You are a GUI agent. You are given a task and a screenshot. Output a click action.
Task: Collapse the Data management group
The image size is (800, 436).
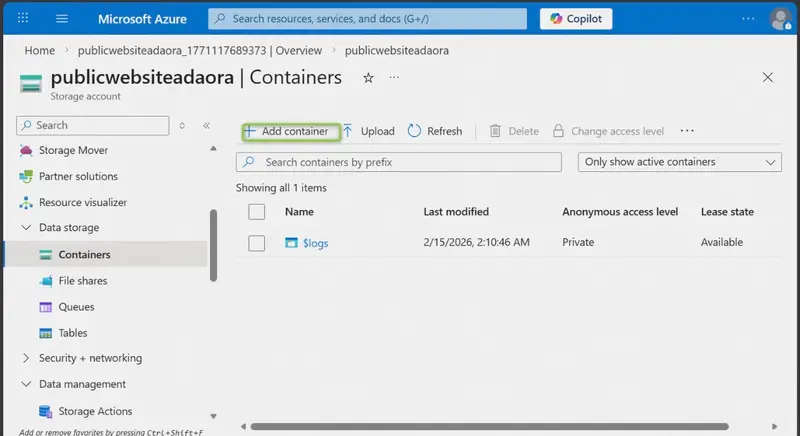[26, 384]
